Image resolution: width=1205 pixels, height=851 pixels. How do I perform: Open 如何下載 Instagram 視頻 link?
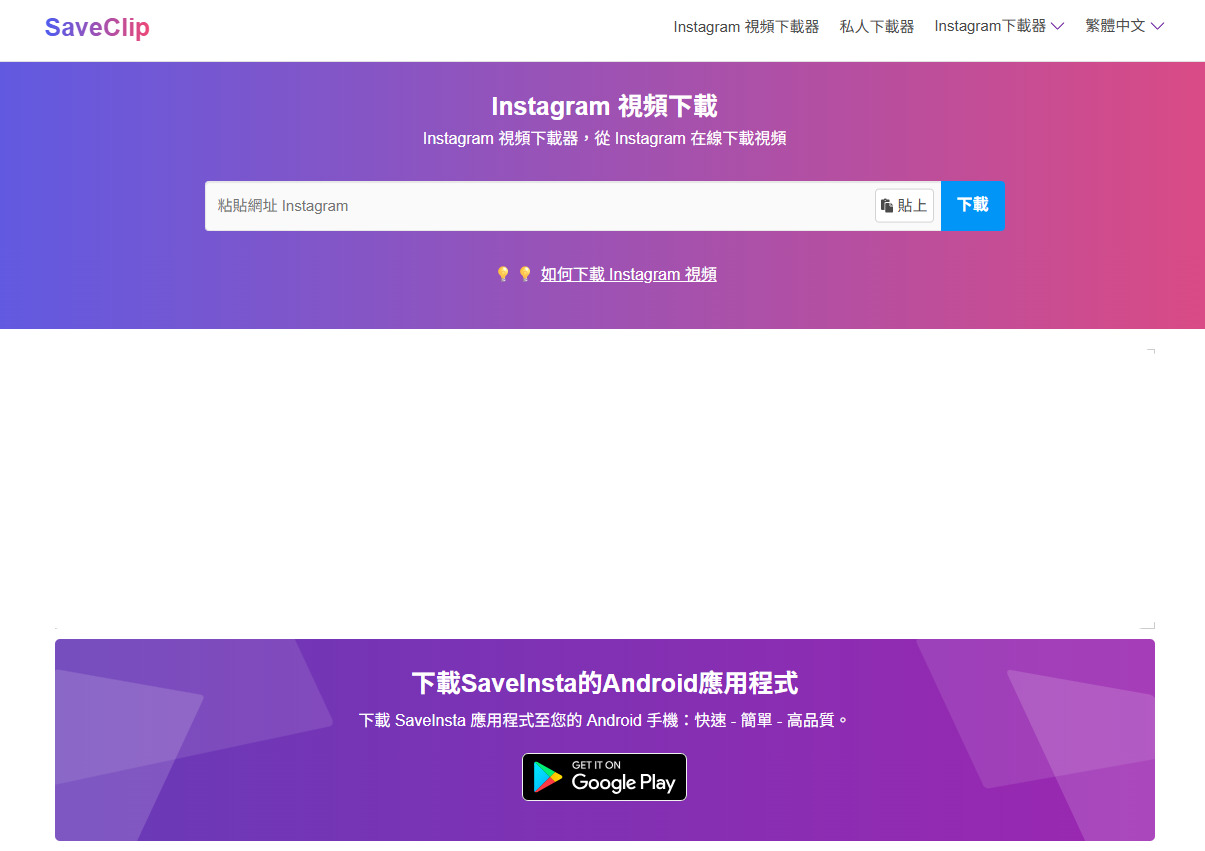(628, 274)
